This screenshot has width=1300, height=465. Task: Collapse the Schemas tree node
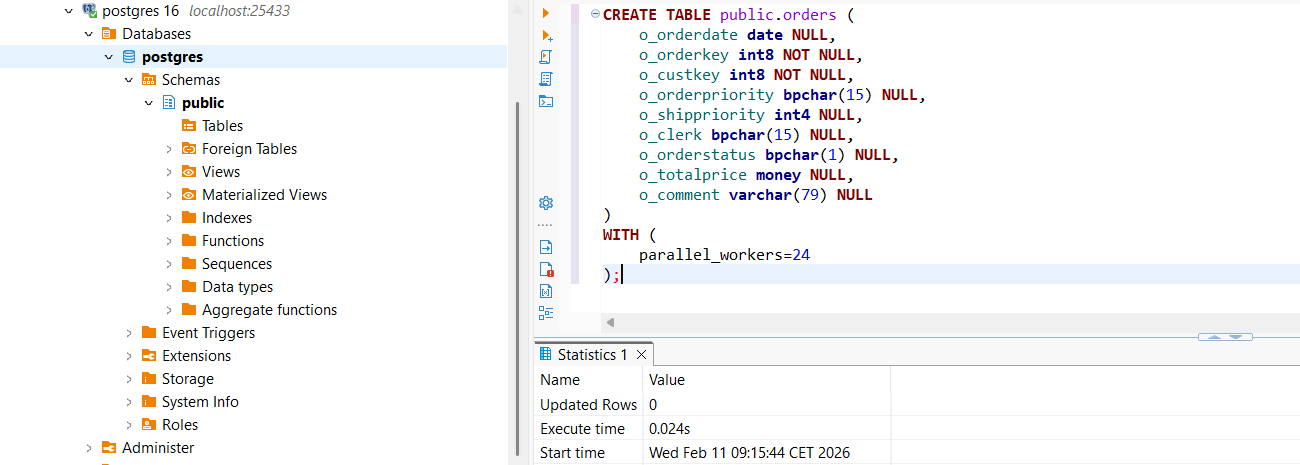(129, 80)
